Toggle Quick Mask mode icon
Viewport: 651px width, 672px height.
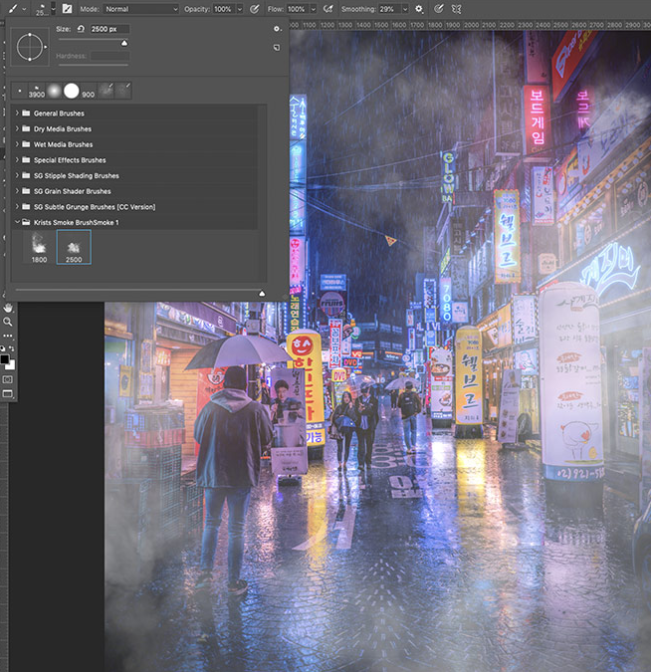point(8,379)
